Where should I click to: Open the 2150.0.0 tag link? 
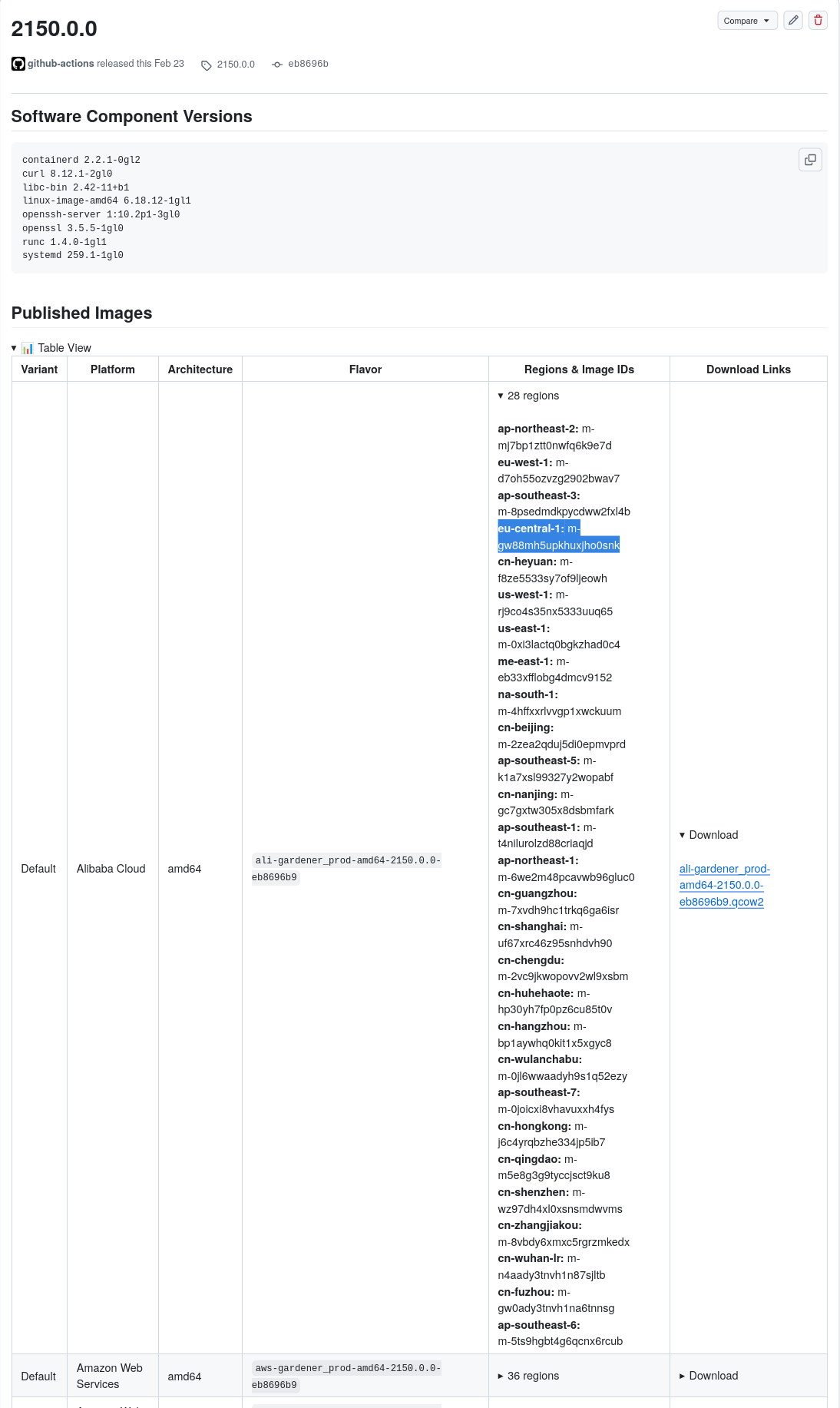(235, 65)
